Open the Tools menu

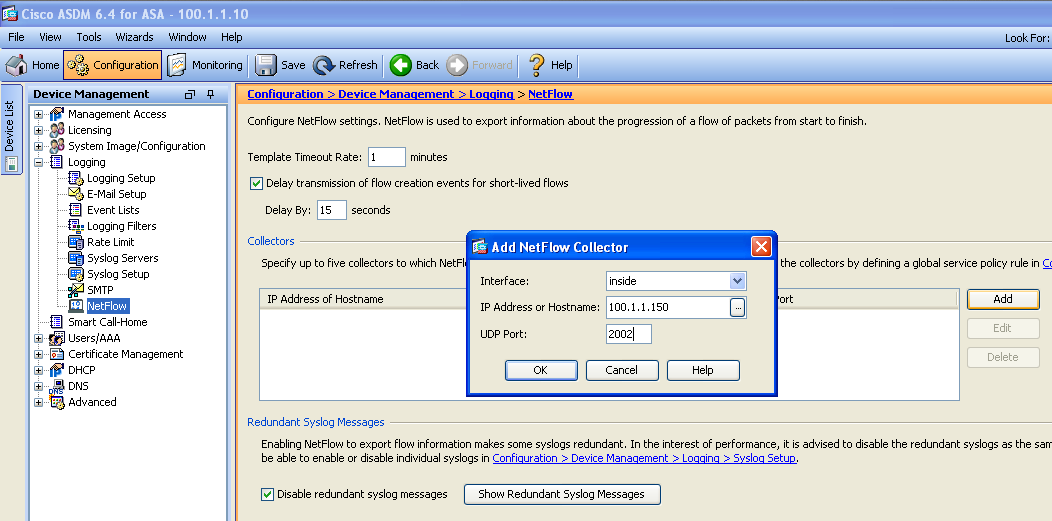[x=89, y=37]
